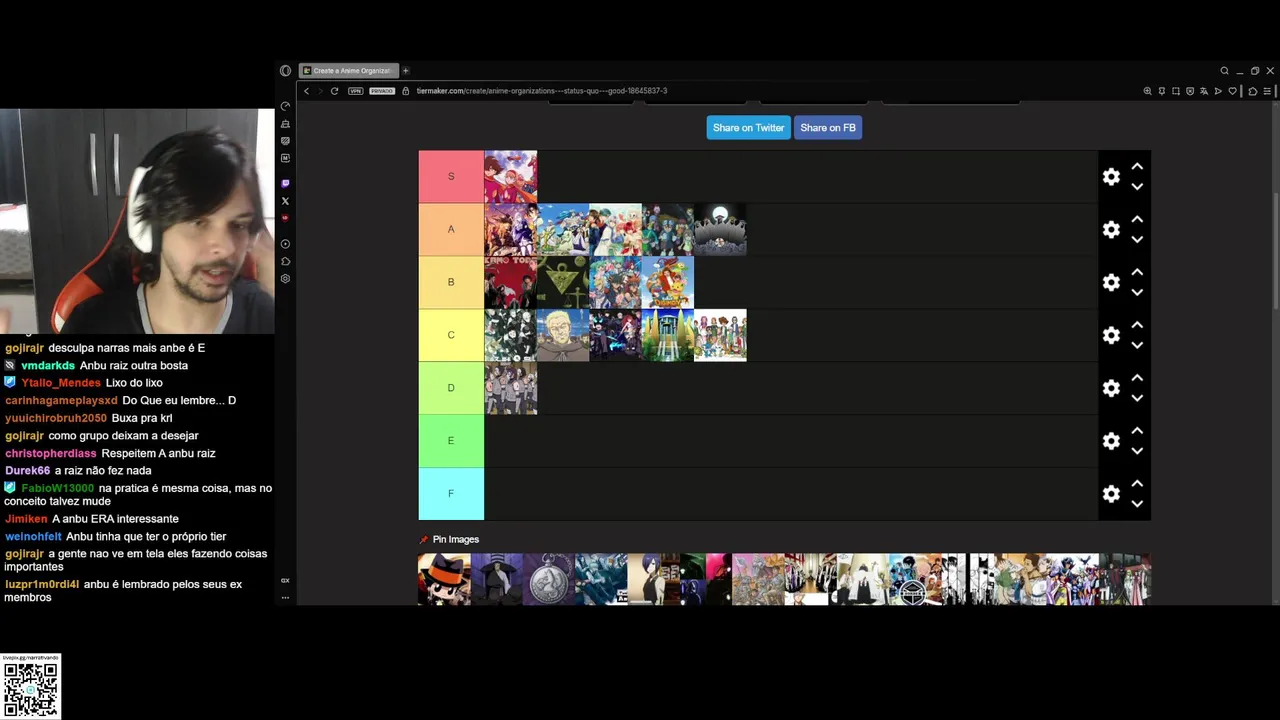
Task: Switch to Create a Anime Organizations tab
Action: (x=349, y=71)
